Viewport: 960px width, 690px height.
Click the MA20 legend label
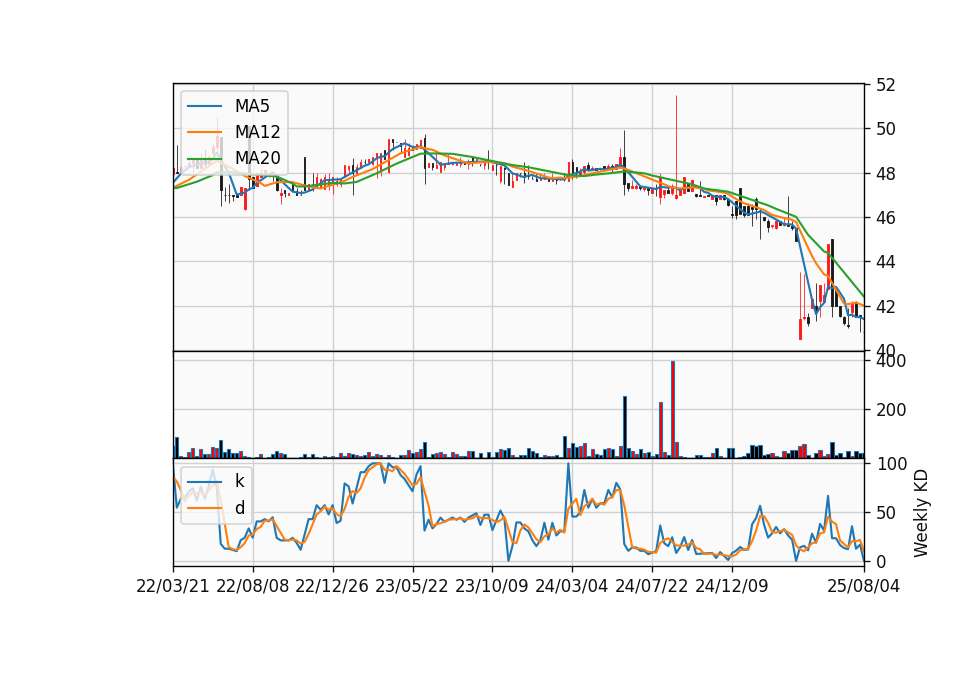[257, 158]
